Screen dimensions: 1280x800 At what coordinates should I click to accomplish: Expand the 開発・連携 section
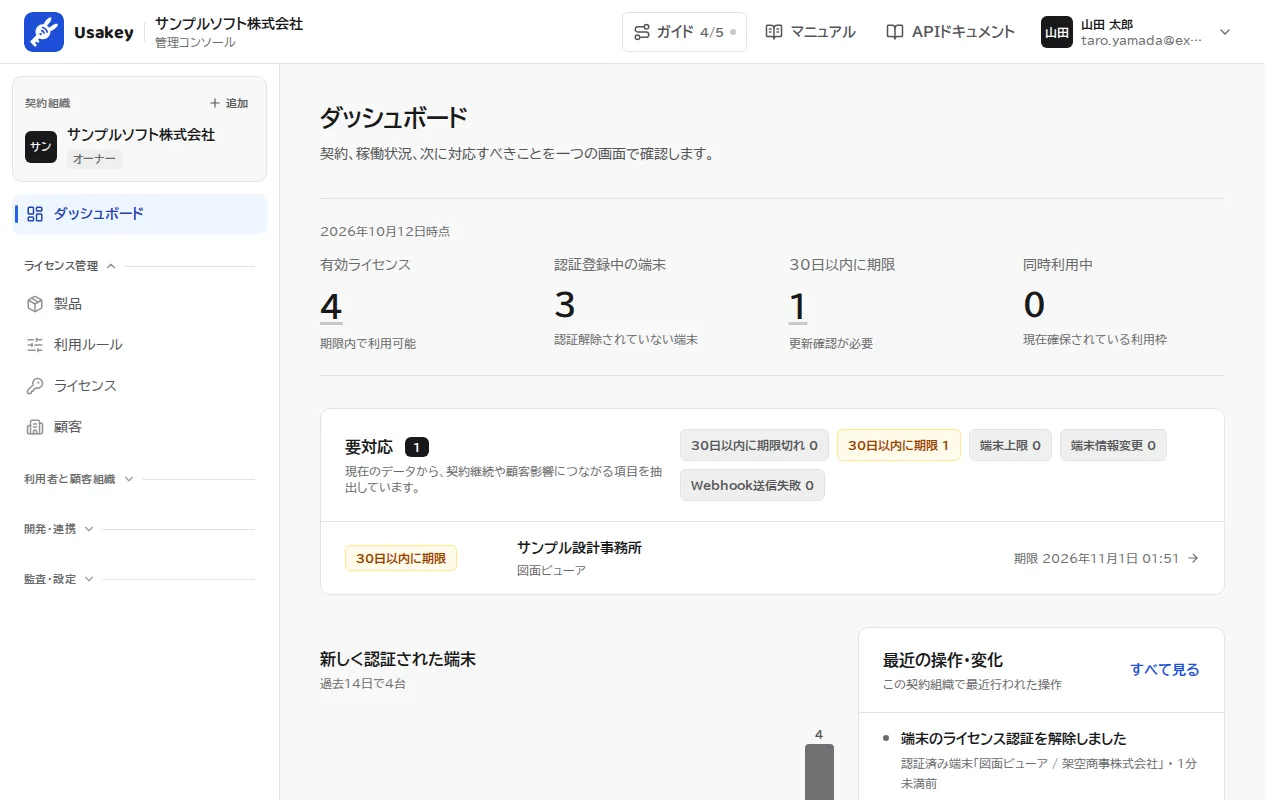(59, 529)
